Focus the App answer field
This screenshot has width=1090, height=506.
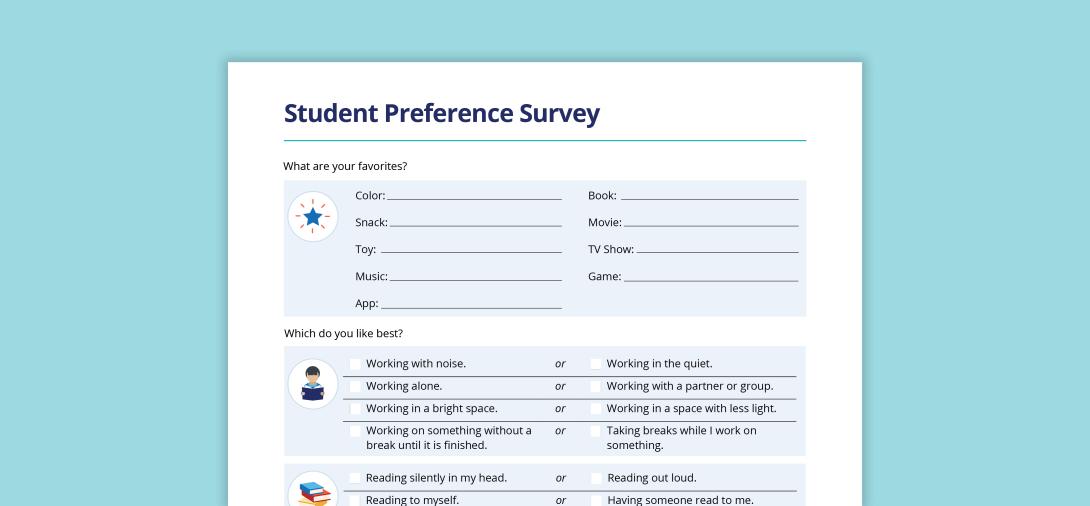[x=471, y=303]
